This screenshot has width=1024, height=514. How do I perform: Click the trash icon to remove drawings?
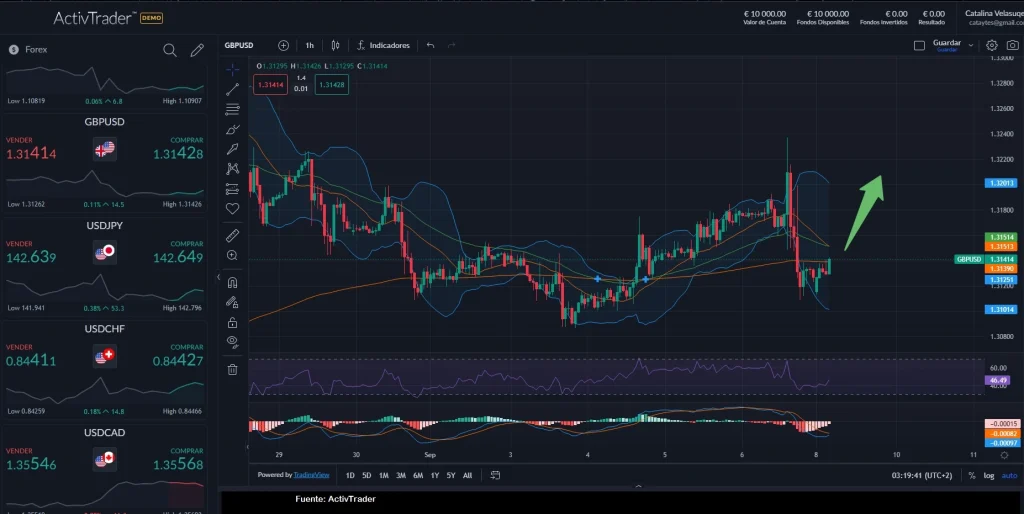pos(232,369)
